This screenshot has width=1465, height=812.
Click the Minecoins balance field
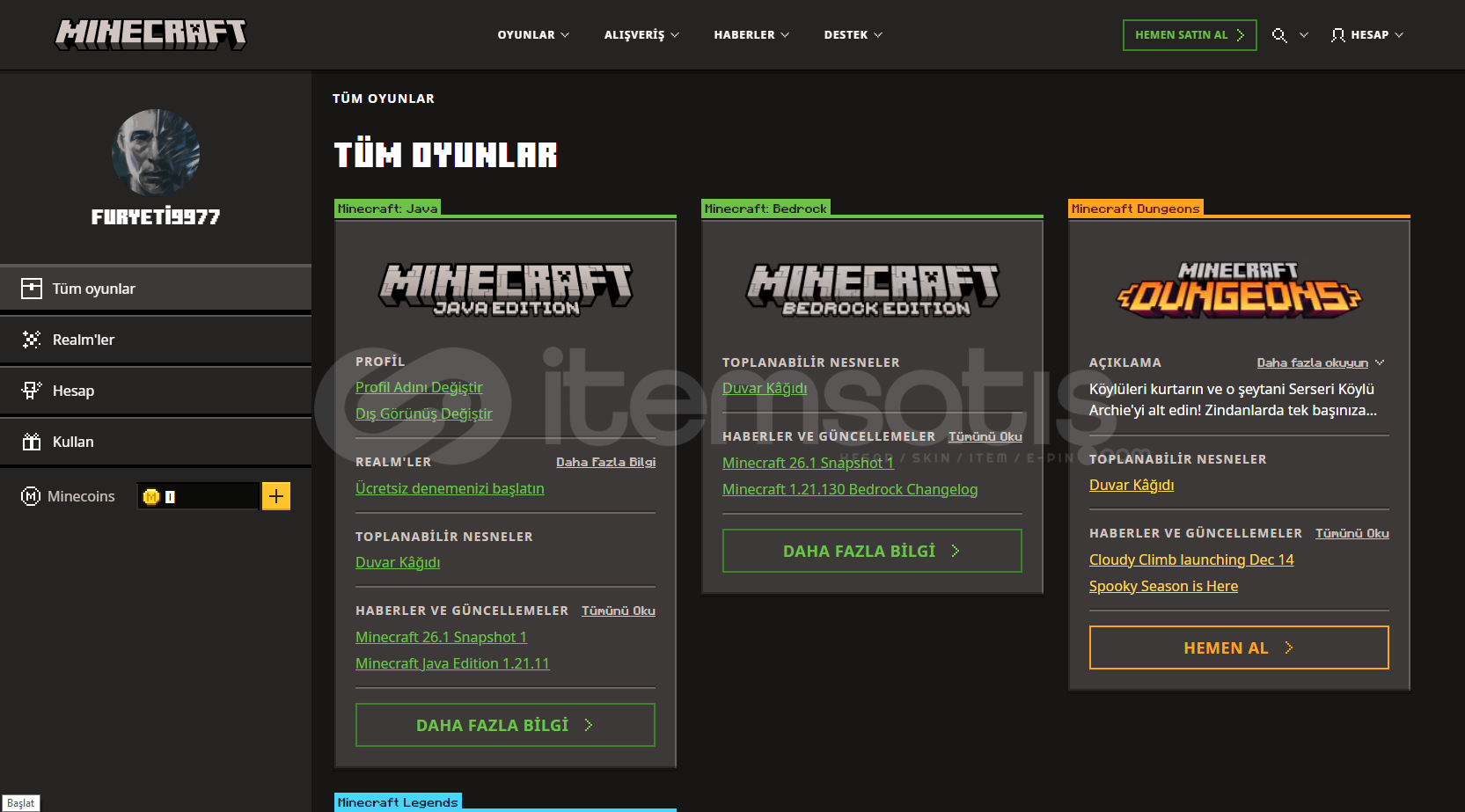[199, 496]
